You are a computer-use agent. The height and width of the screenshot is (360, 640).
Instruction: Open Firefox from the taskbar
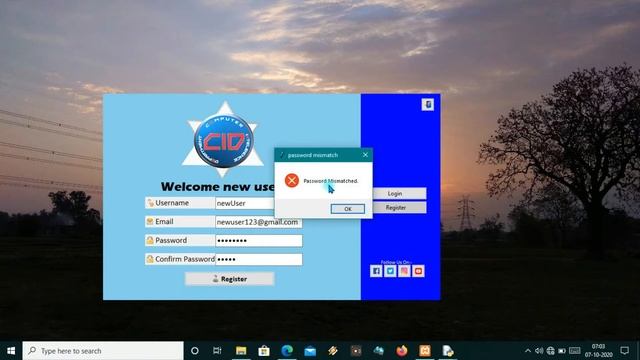(x=402, y=351)
